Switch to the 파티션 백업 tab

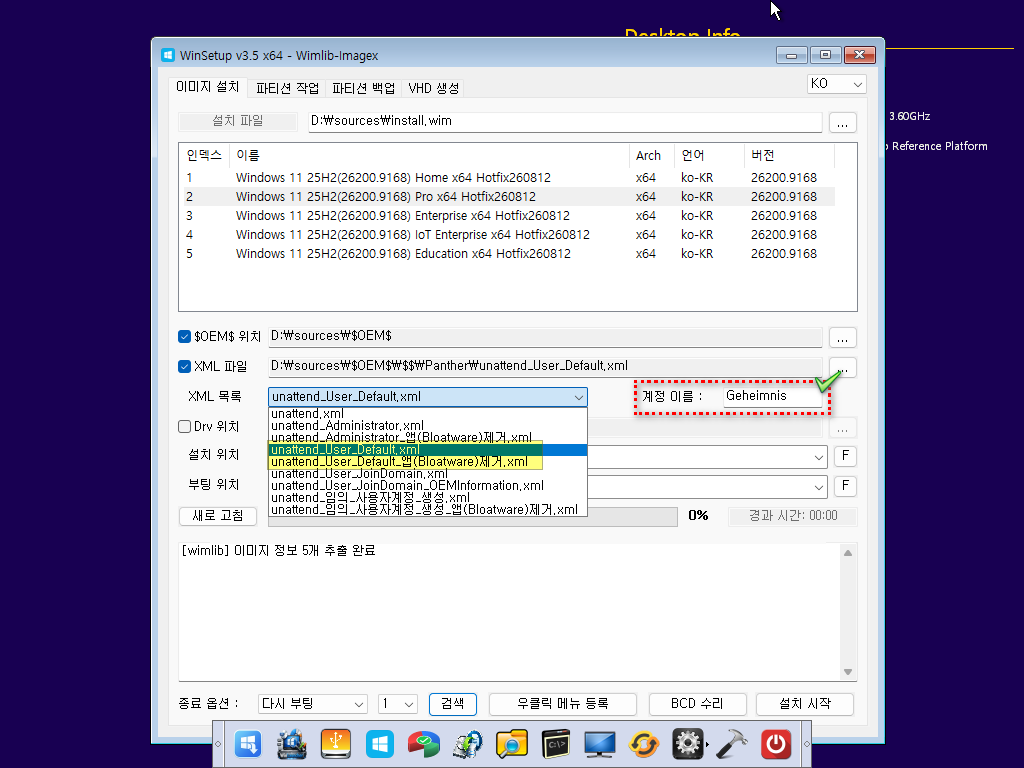(364, 88)
